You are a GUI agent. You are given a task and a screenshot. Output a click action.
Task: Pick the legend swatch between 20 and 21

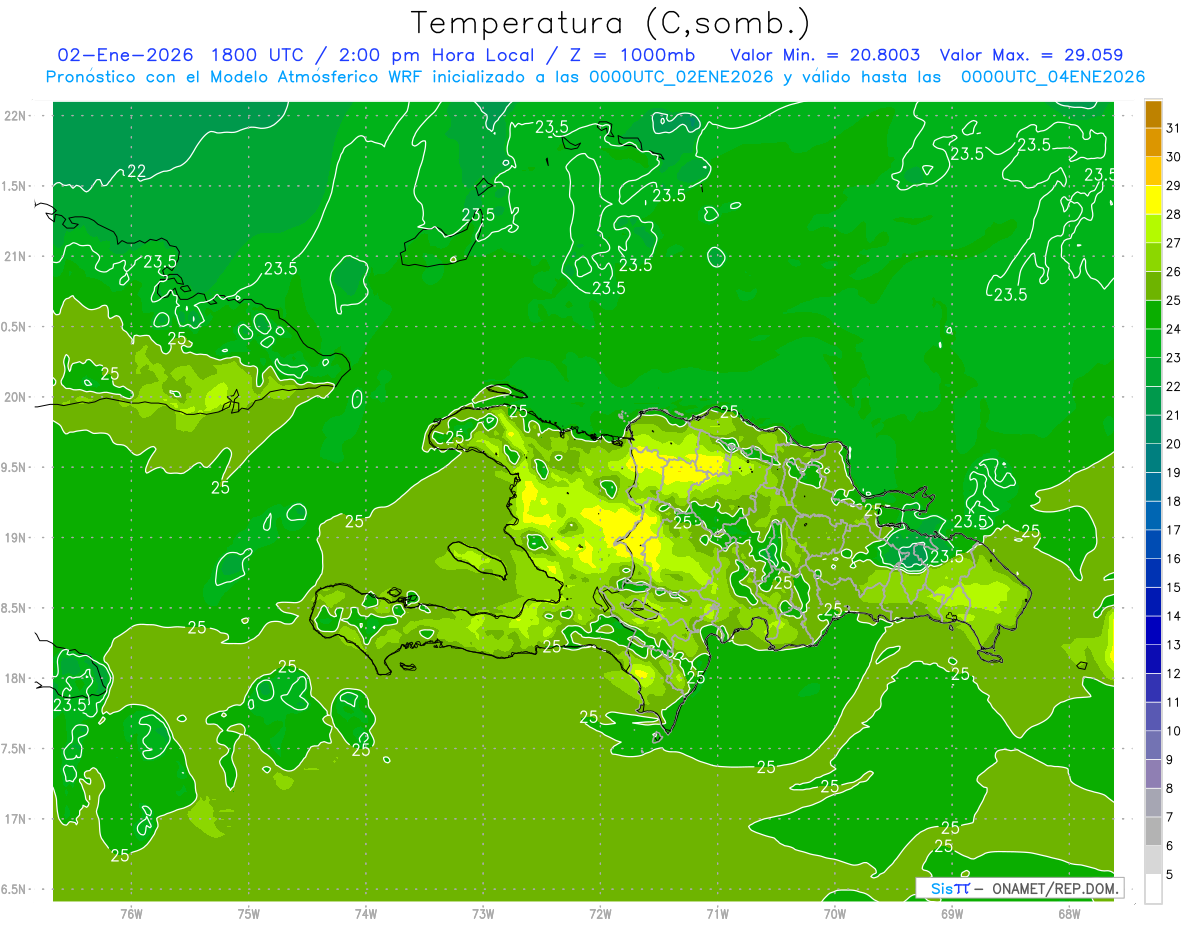1153,429
